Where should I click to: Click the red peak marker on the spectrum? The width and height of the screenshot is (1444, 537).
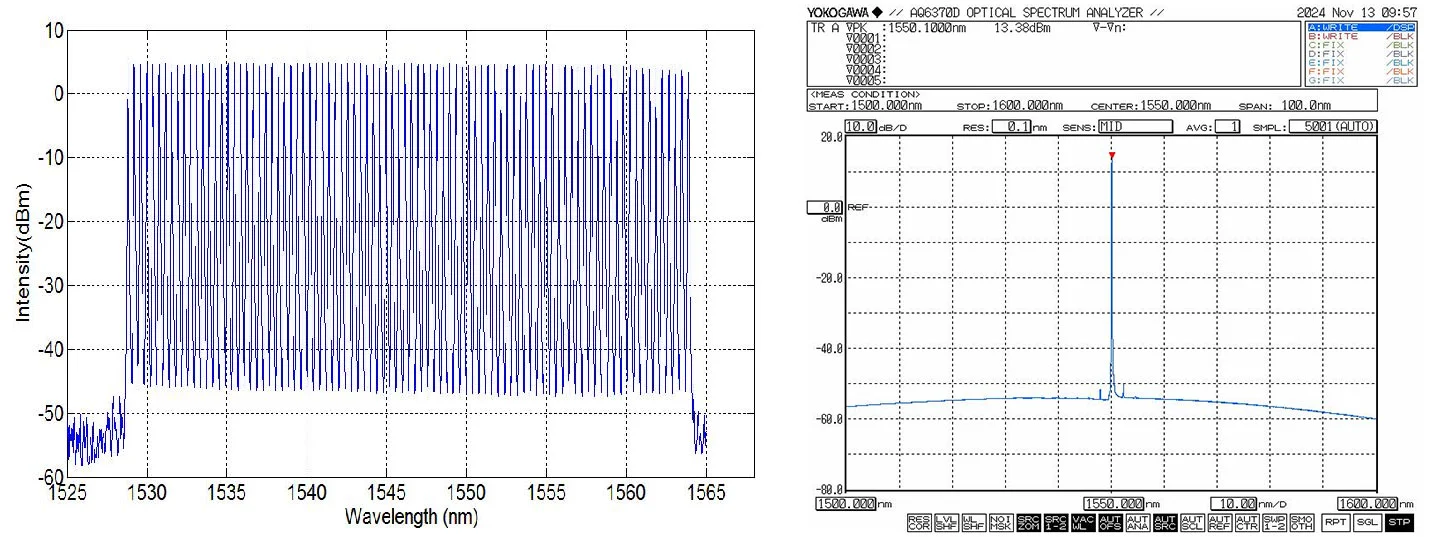[1111, 155]
